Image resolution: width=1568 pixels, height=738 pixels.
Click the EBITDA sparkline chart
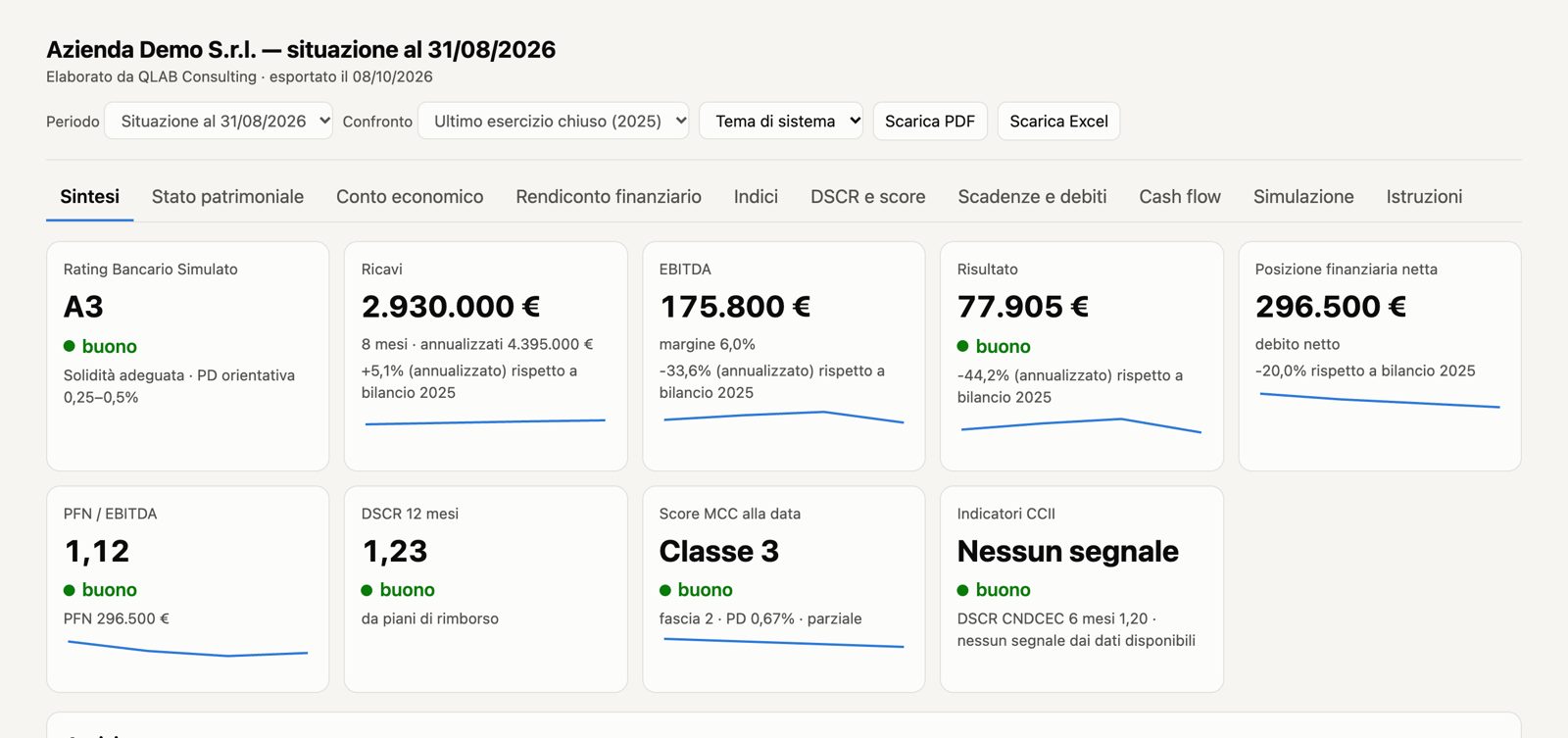pos(783,418)
